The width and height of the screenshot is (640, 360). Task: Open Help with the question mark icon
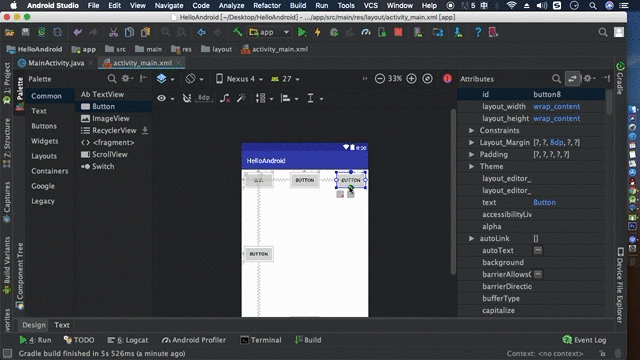point(478,32)
